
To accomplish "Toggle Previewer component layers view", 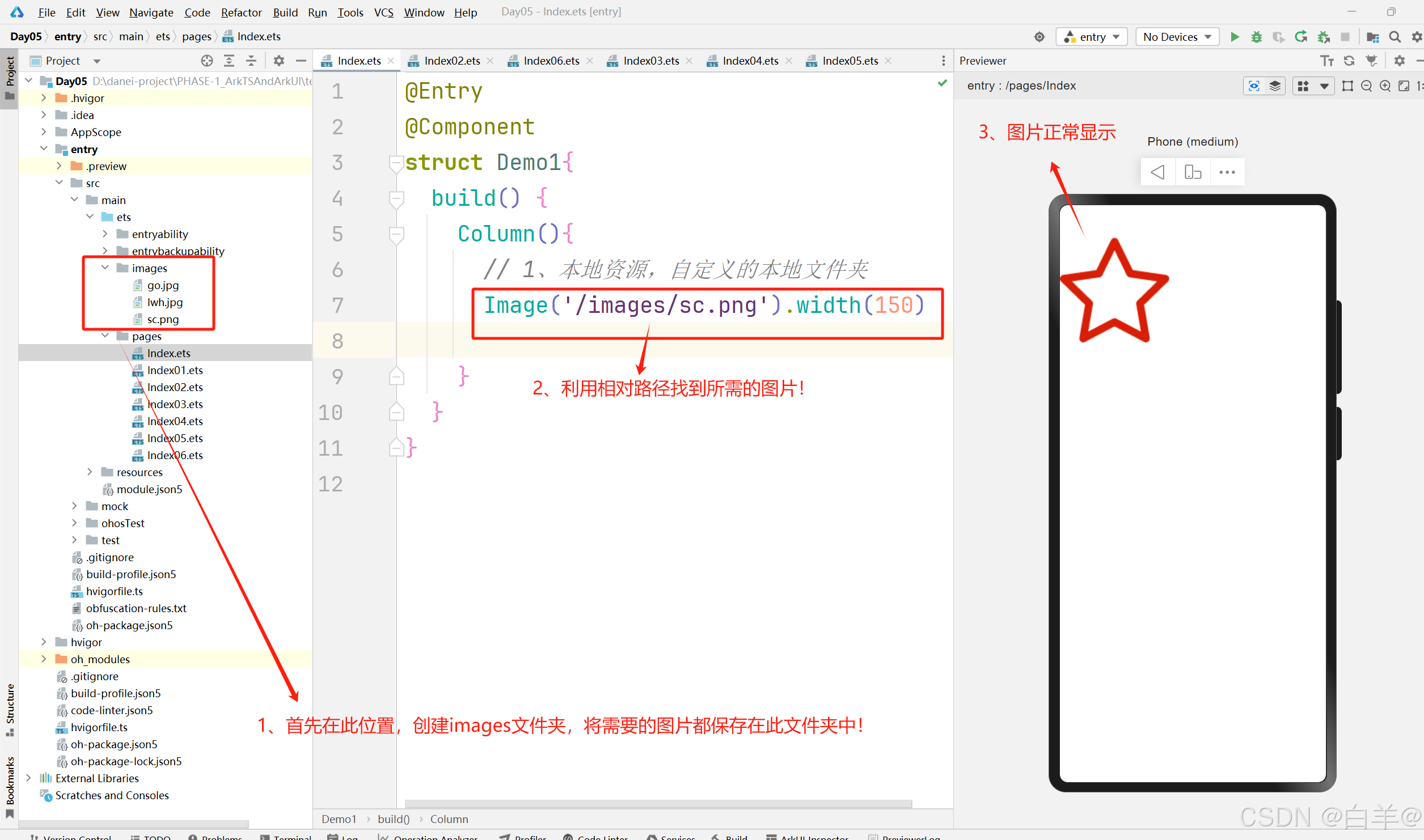I will (1275, 86).
